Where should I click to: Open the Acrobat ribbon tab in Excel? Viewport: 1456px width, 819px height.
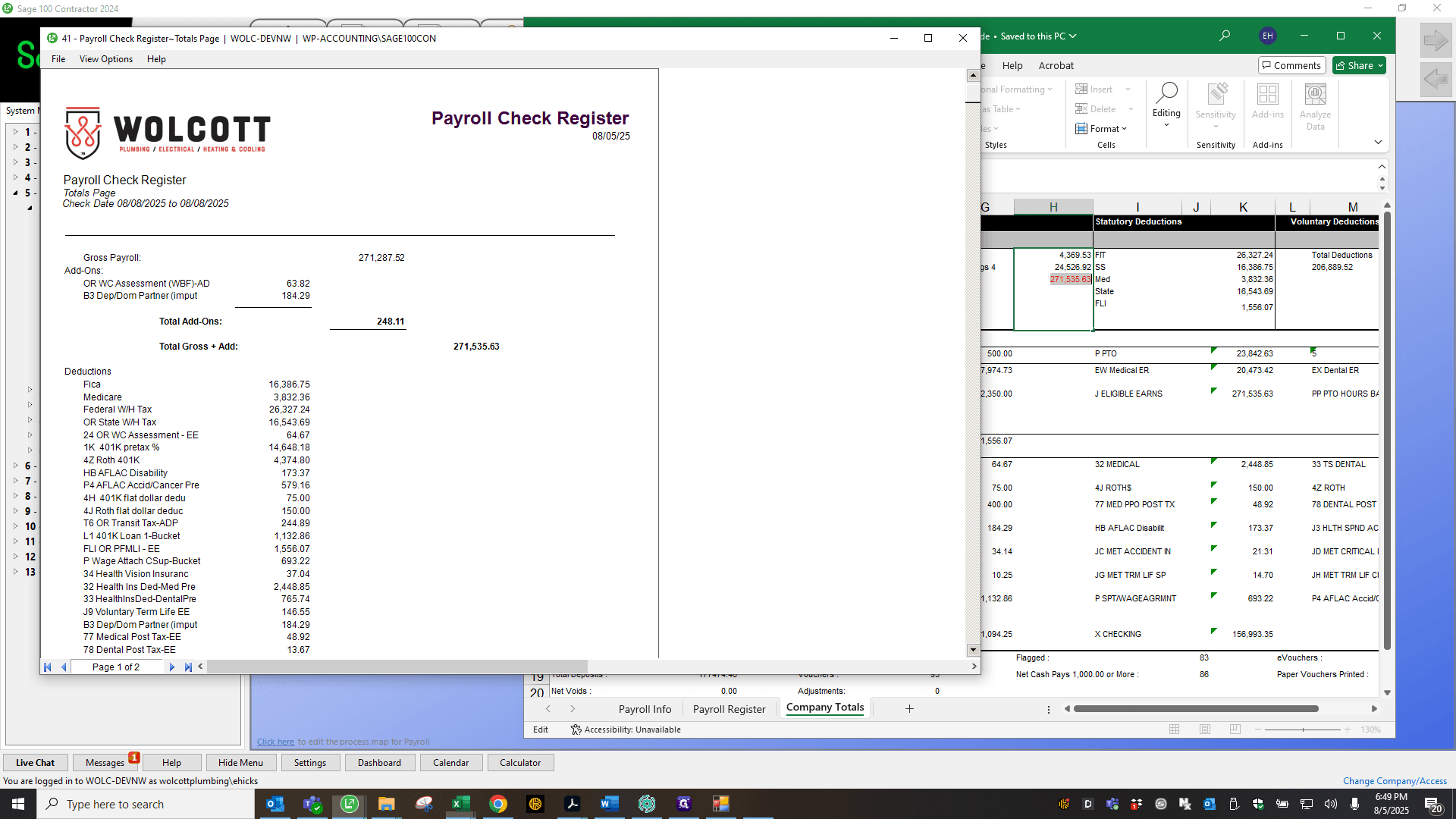coord(1056,66)
